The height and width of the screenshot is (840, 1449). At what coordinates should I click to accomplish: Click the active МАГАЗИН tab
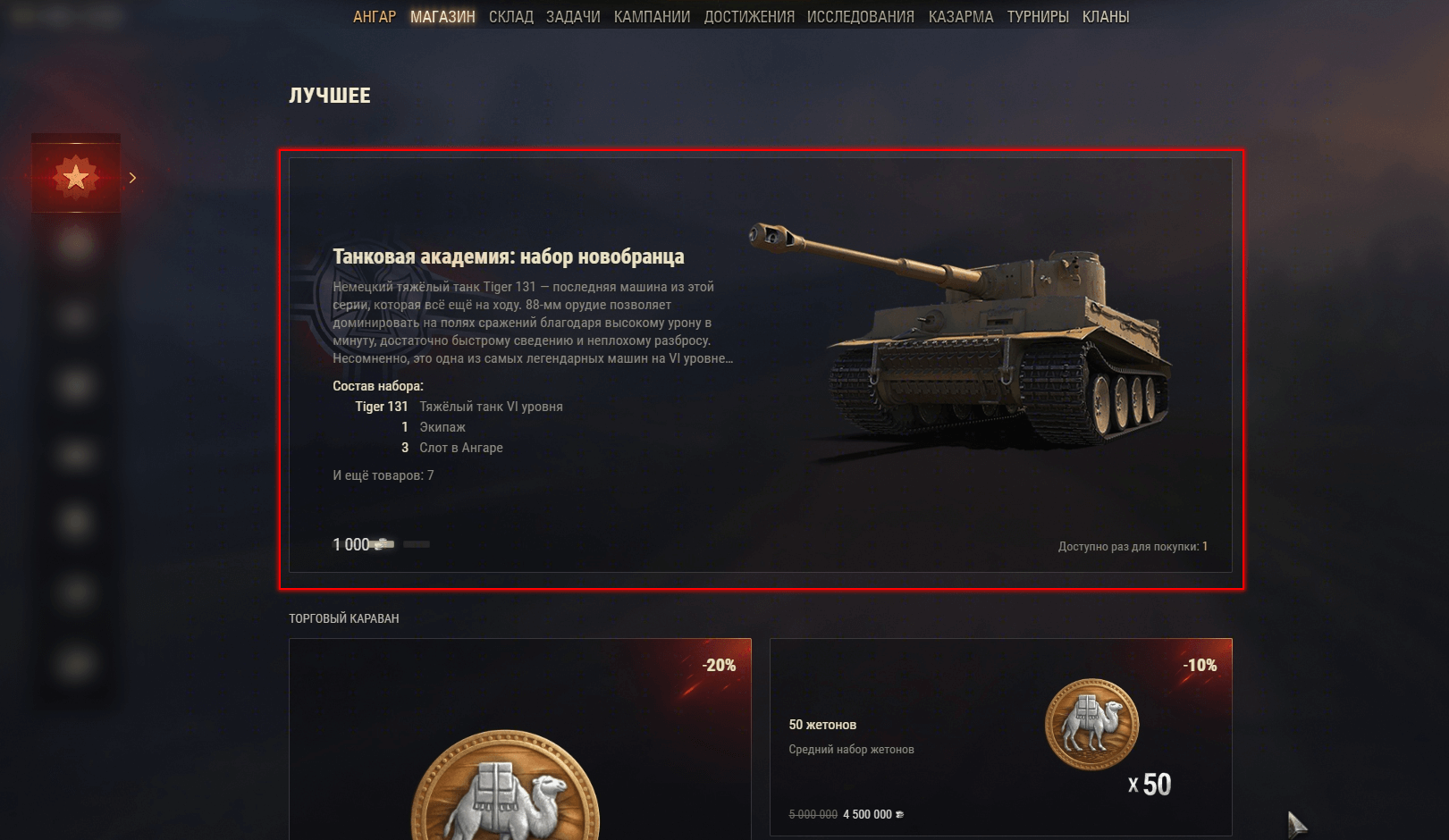tap(442, 17)
